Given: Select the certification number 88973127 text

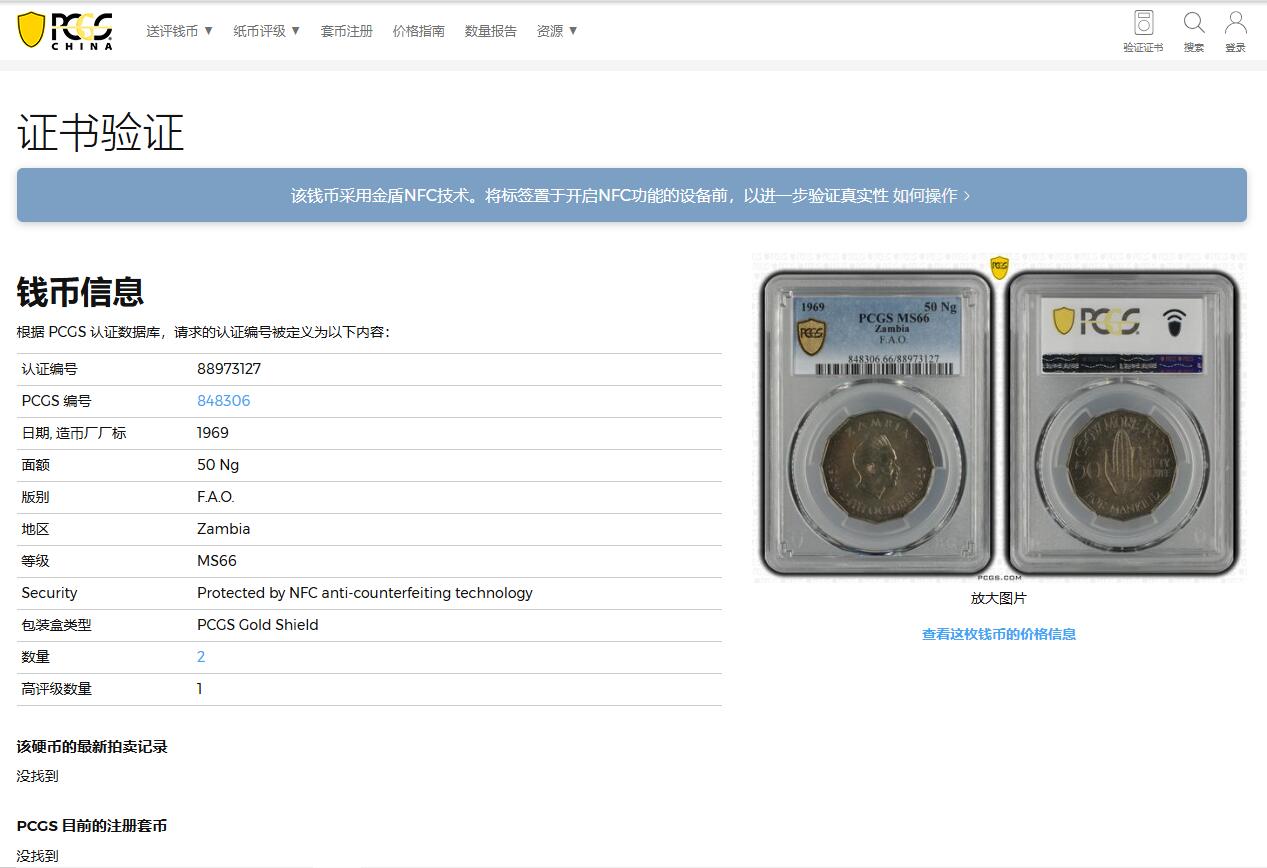Looking at the screenshot, I should click(229, 369).
